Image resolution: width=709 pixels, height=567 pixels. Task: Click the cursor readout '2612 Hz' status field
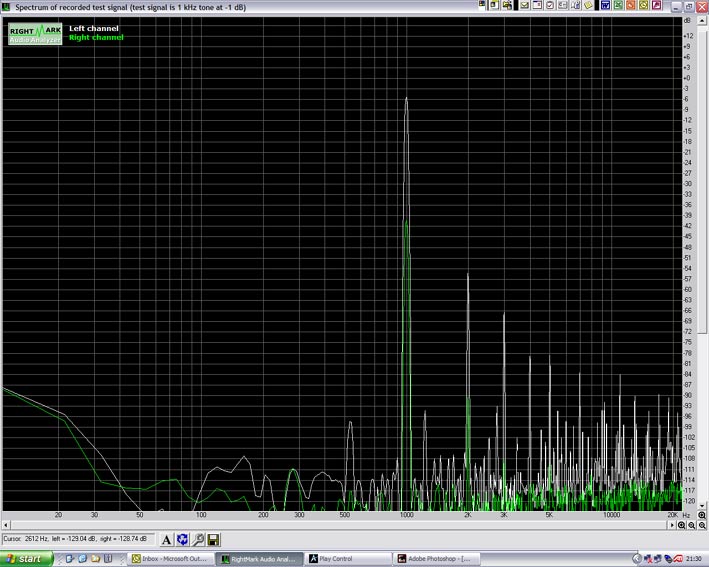[77, 539]
